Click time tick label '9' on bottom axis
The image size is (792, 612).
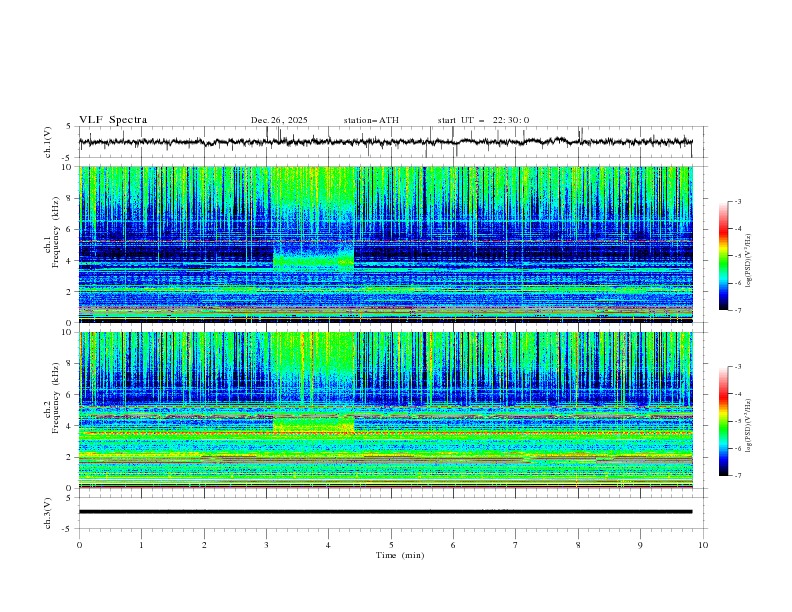pyautogui.click(x=640, y=545)
